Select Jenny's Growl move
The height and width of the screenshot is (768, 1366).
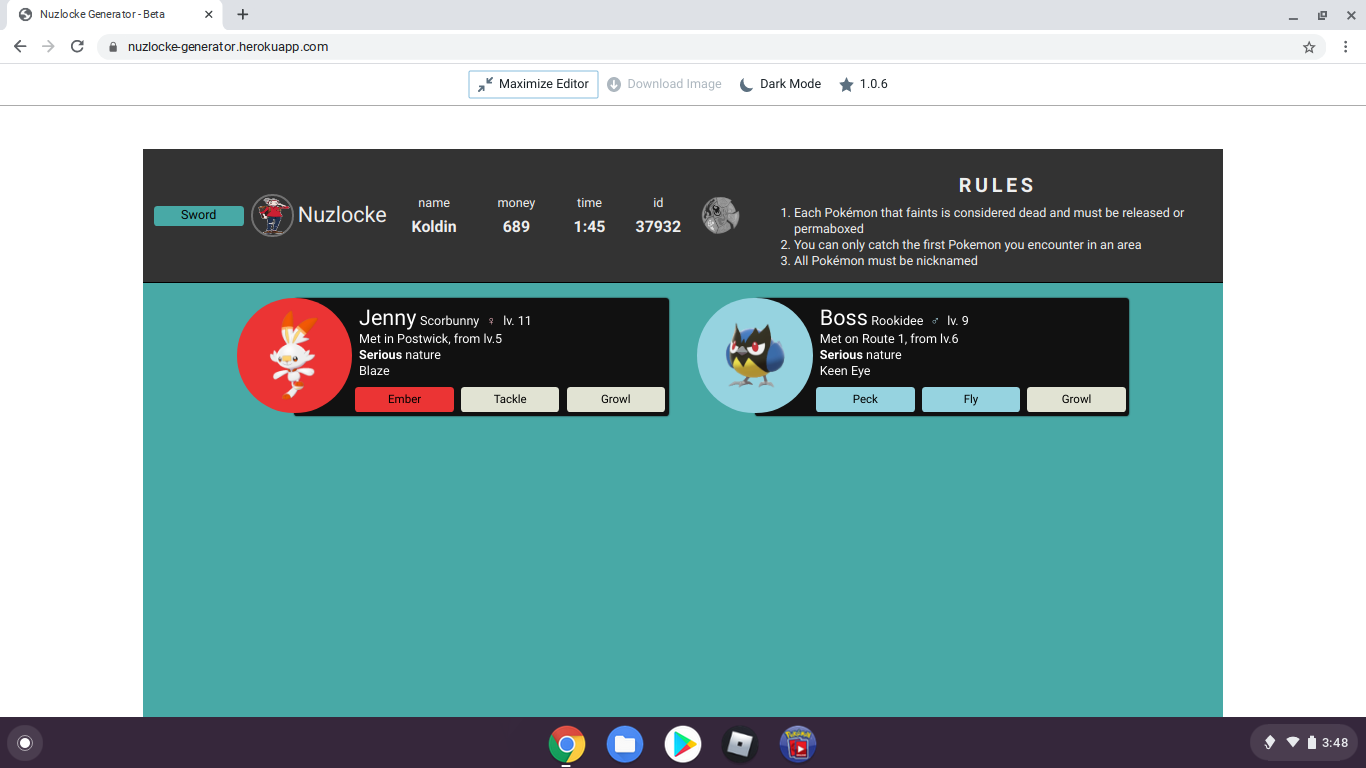(x=616, y=399)
